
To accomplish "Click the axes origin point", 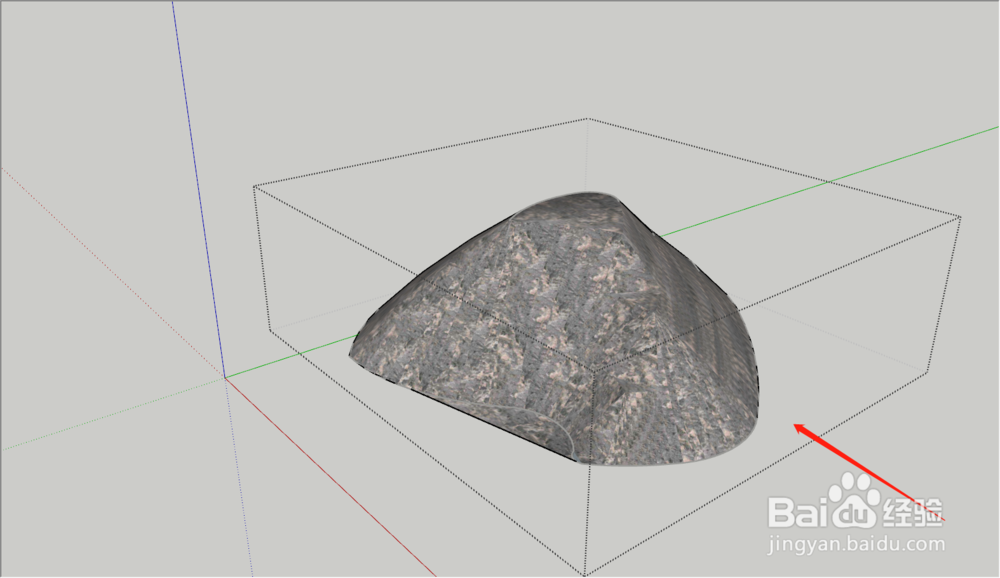I will 224,378.
